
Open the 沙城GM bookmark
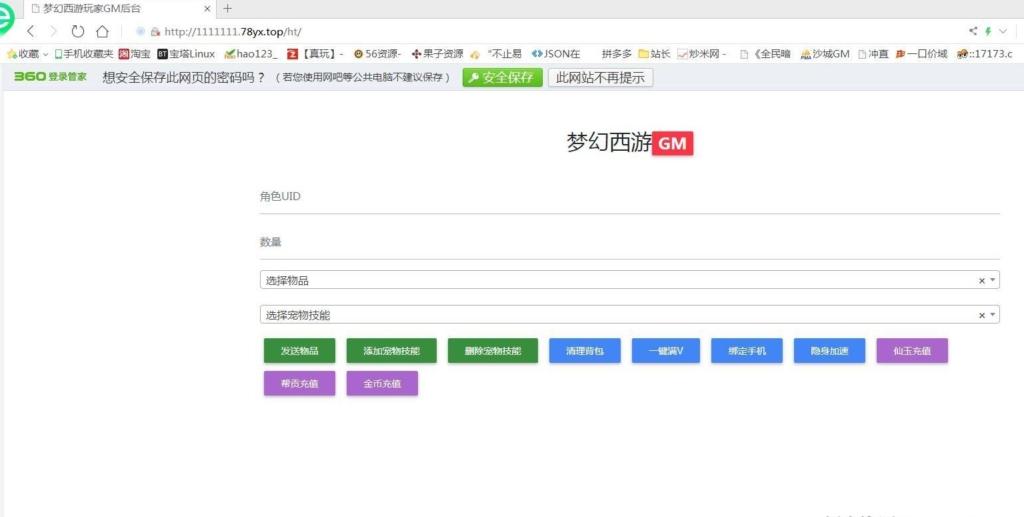click(825, 54)
